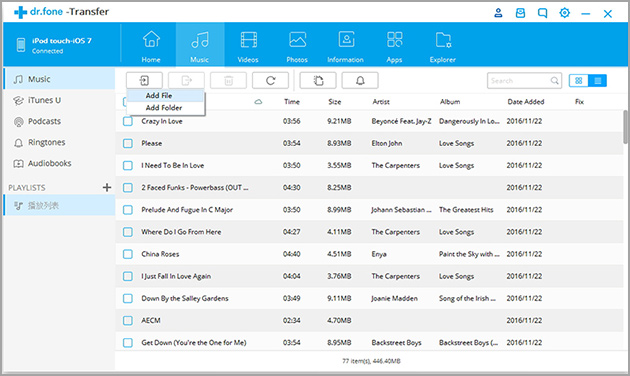Open the Explorer folder icon
This screenshot has height=376, width=630.
tap(443, 40)
